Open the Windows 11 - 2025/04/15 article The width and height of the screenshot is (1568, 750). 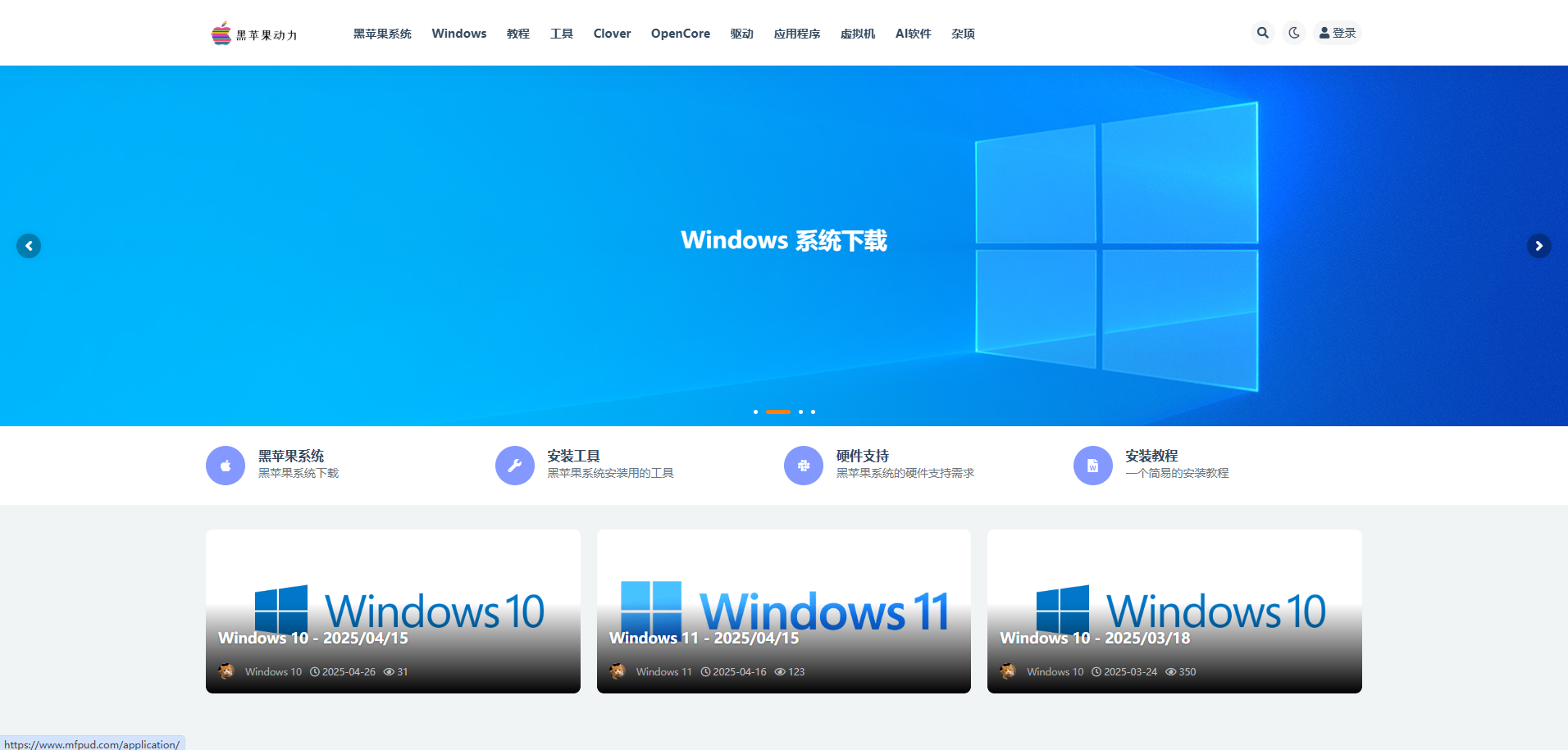point(704,638)
